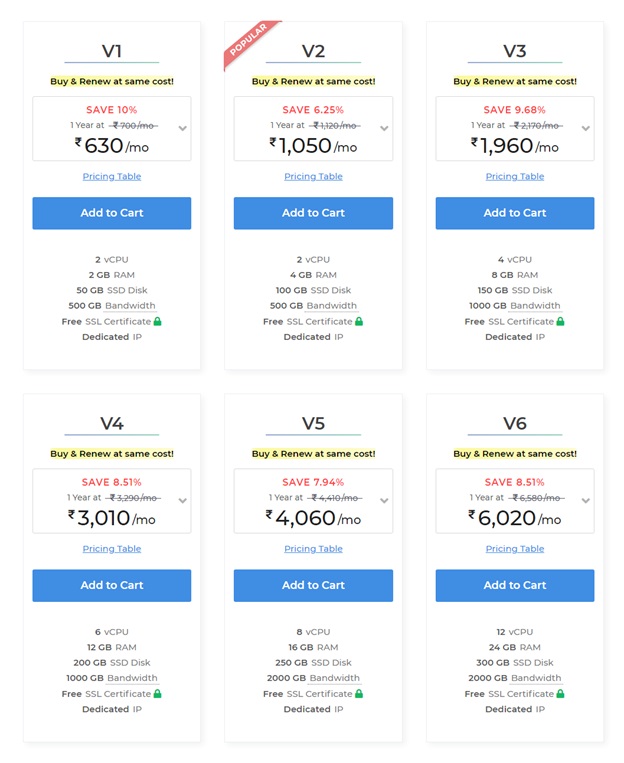Image resolution: width=624 pixels, height=763 pixels.
Task: Click the green SSL lock icon in V1
Action: coord(157,321)
